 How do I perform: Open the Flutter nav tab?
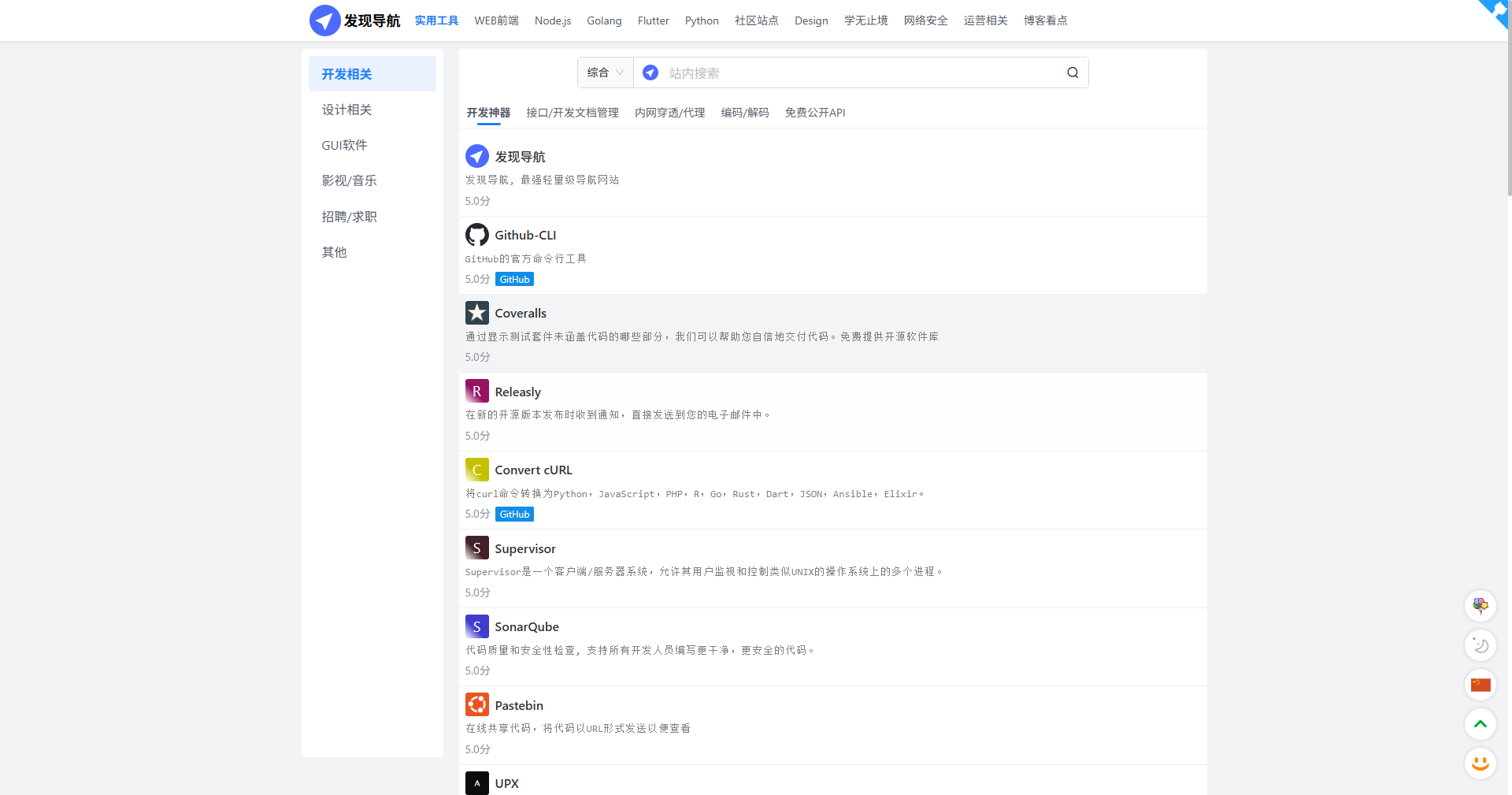click(654, 20)
